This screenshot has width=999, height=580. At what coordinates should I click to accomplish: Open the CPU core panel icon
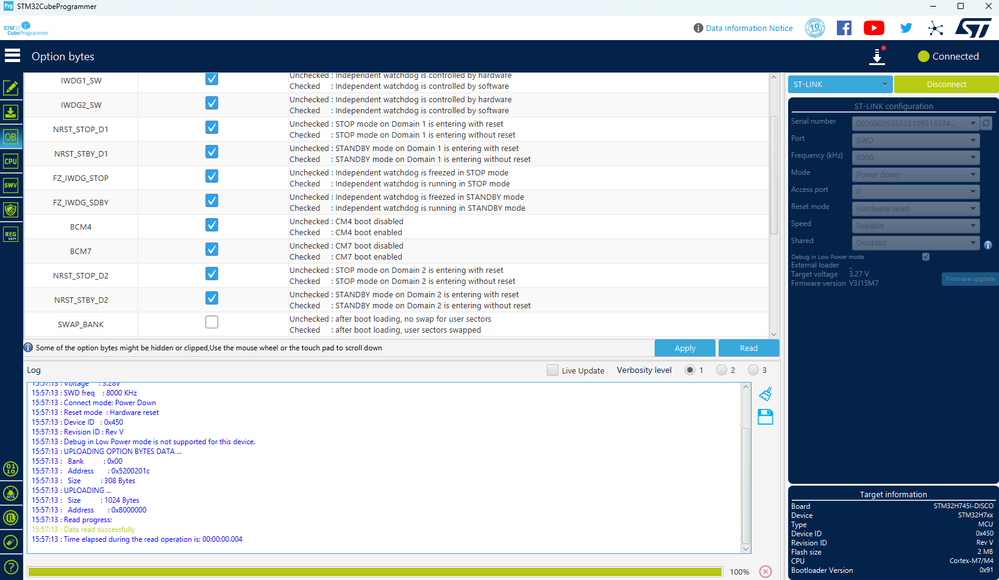10,160
